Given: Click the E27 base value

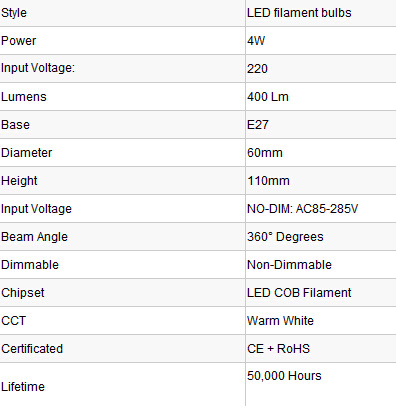Looking at the screenshot, I should point(258,125).
